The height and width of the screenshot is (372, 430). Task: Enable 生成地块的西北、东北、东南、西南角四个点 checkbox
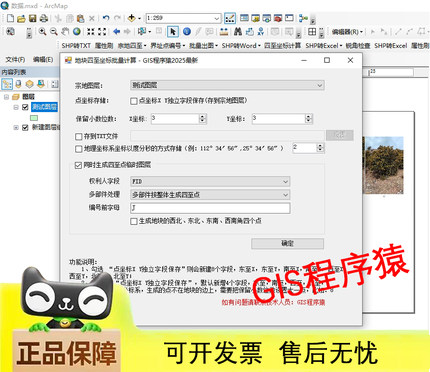134,221
